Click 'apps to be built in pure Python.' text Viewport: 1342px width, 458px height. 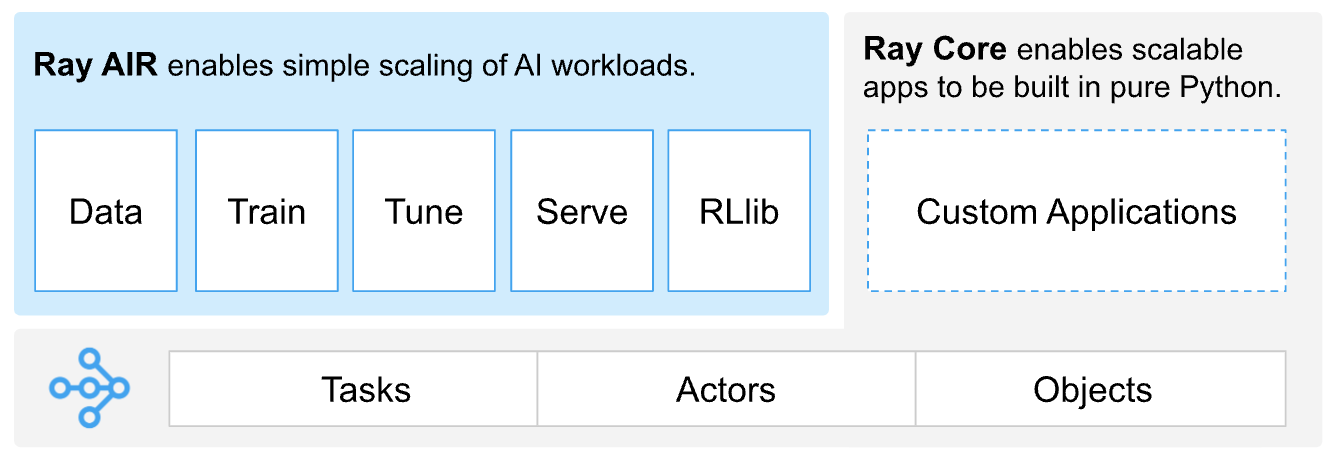1072,88
